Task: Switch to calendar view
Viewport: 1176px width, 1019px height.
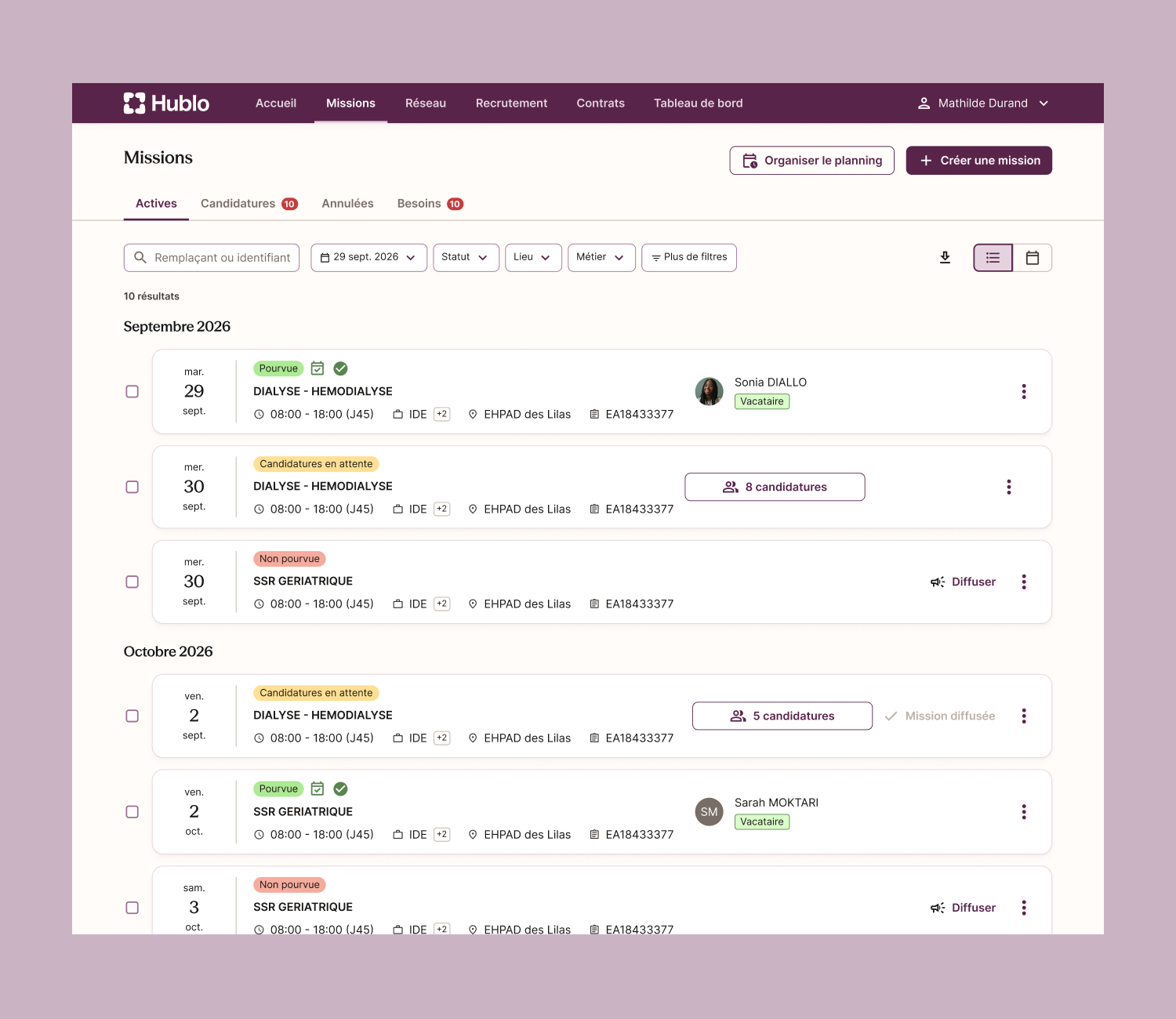Action: click(1033, 258)
